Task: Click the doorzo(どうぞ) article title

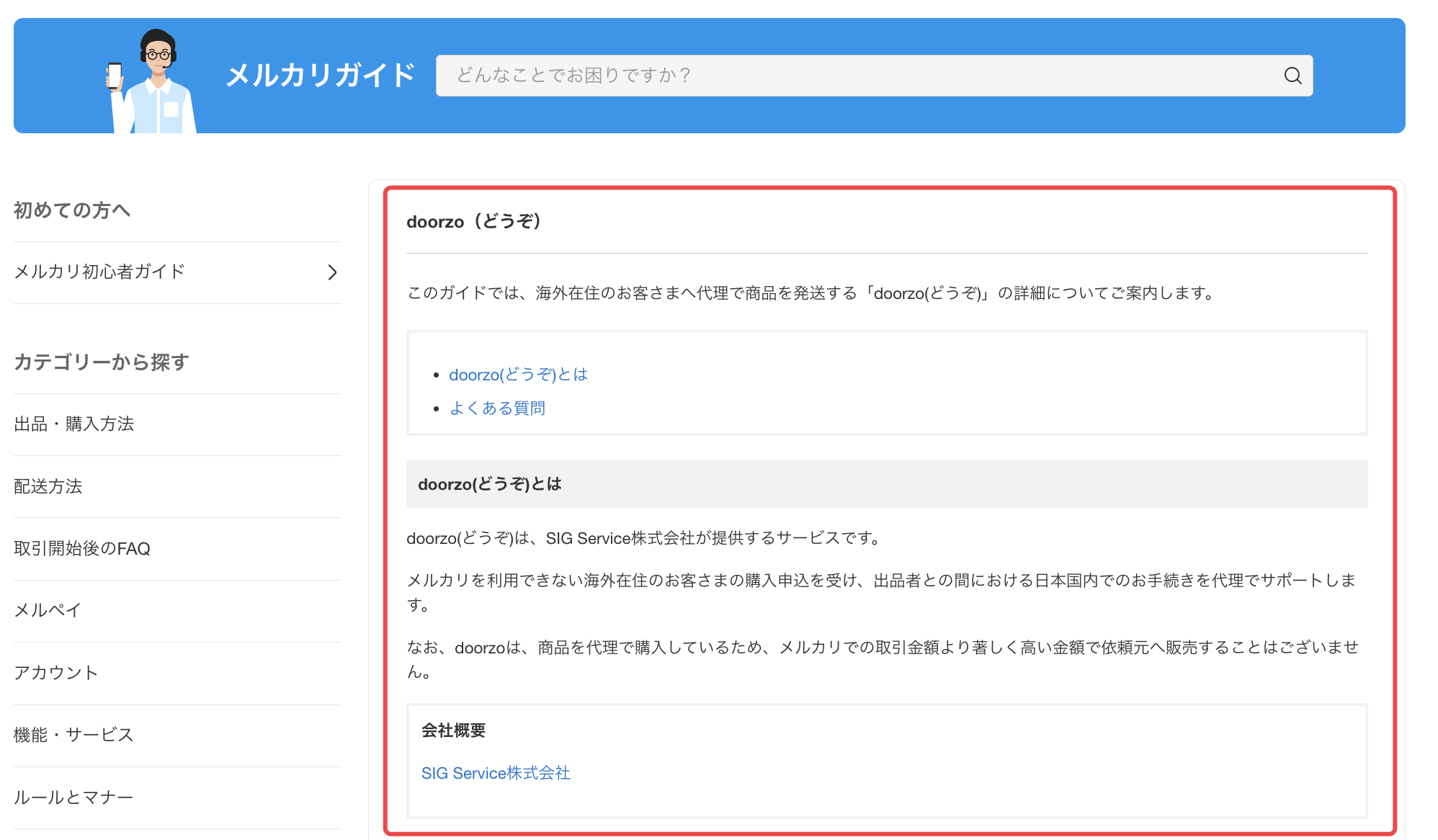Action: (474, 221)
